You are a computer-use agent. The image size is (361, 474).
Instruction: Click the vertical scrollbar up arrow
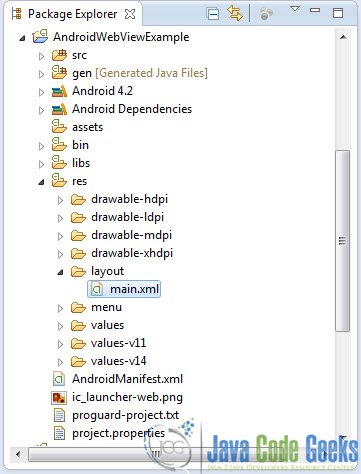pos(343,37)
